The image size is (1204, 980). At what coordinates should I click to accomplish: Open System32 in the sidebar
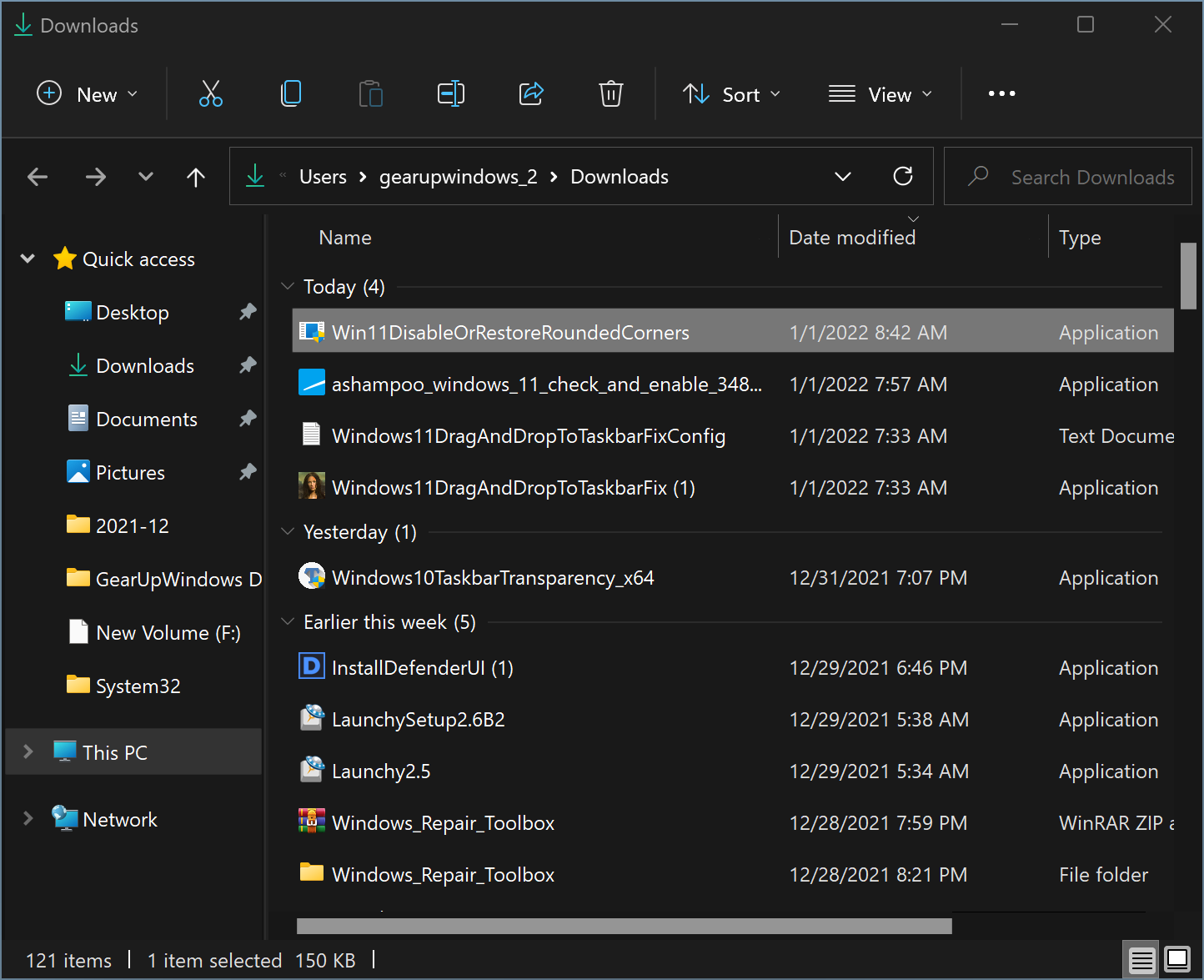click(x=138, y=686)
